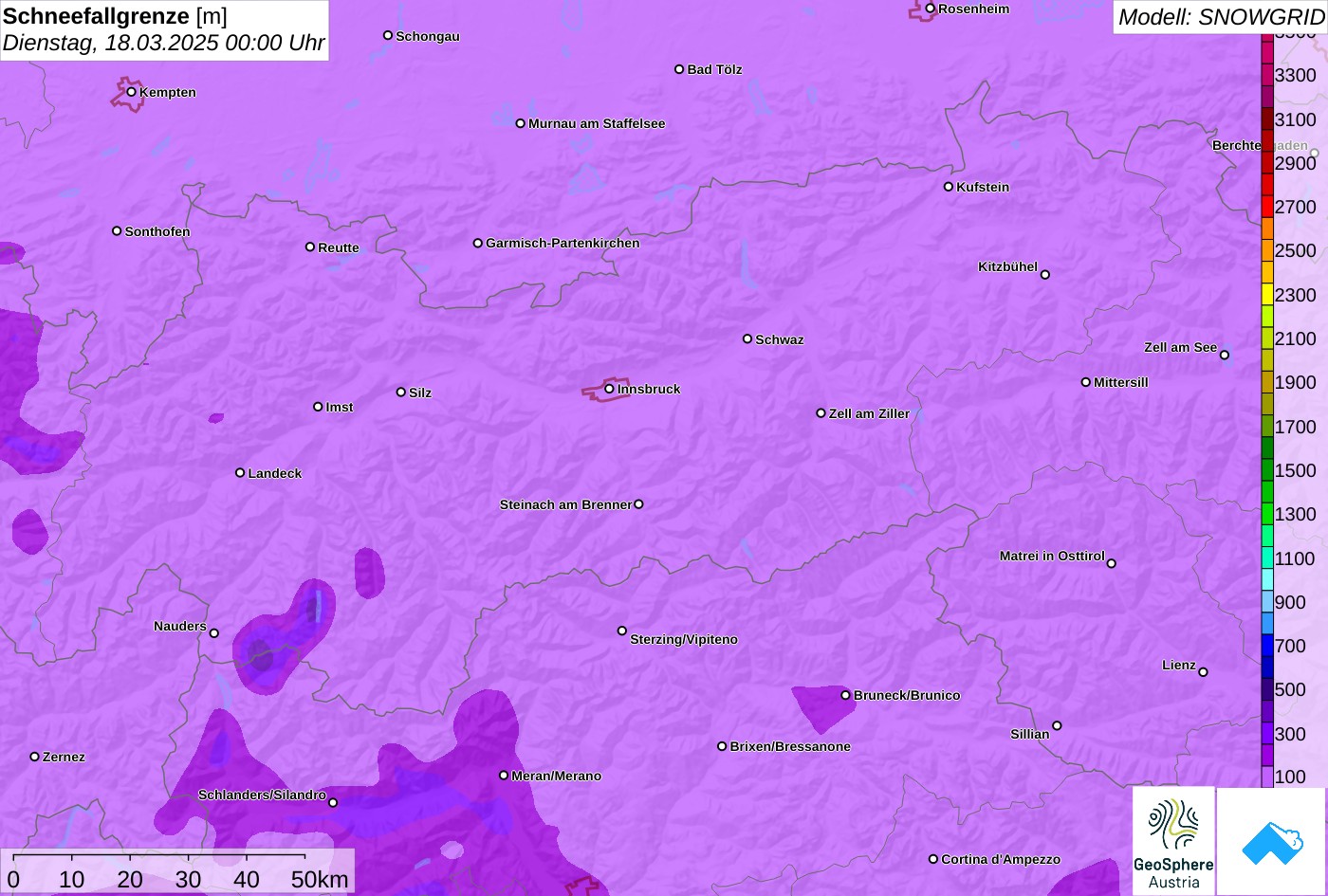Click the Reutte map marker
Viewport: 1328px width, 896px height.
click(x=310, y=247)
